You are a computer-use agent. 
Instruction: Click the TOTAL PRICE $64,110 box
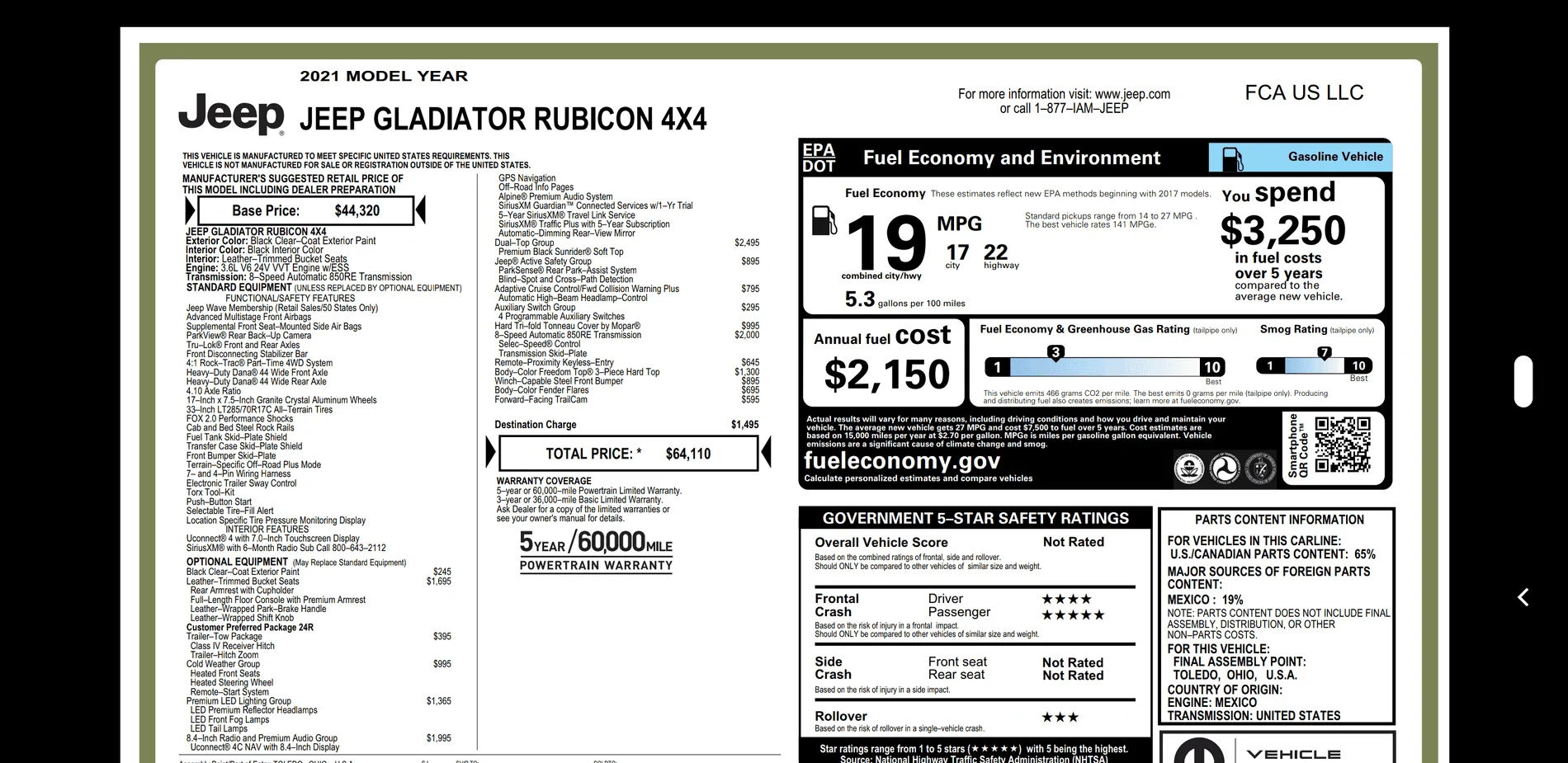pyautogui.click(x=628, y=453)
